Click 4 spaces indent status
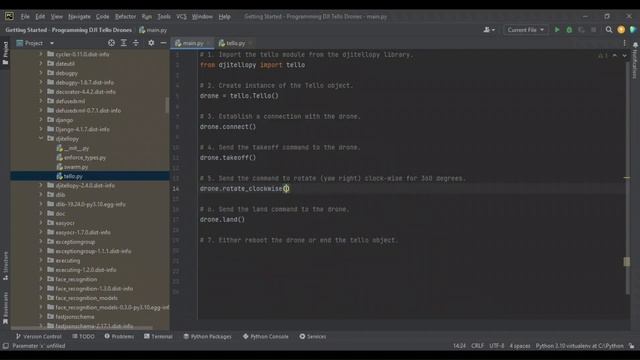The width and height of the screenshot is (640, 360). point(520,346)
